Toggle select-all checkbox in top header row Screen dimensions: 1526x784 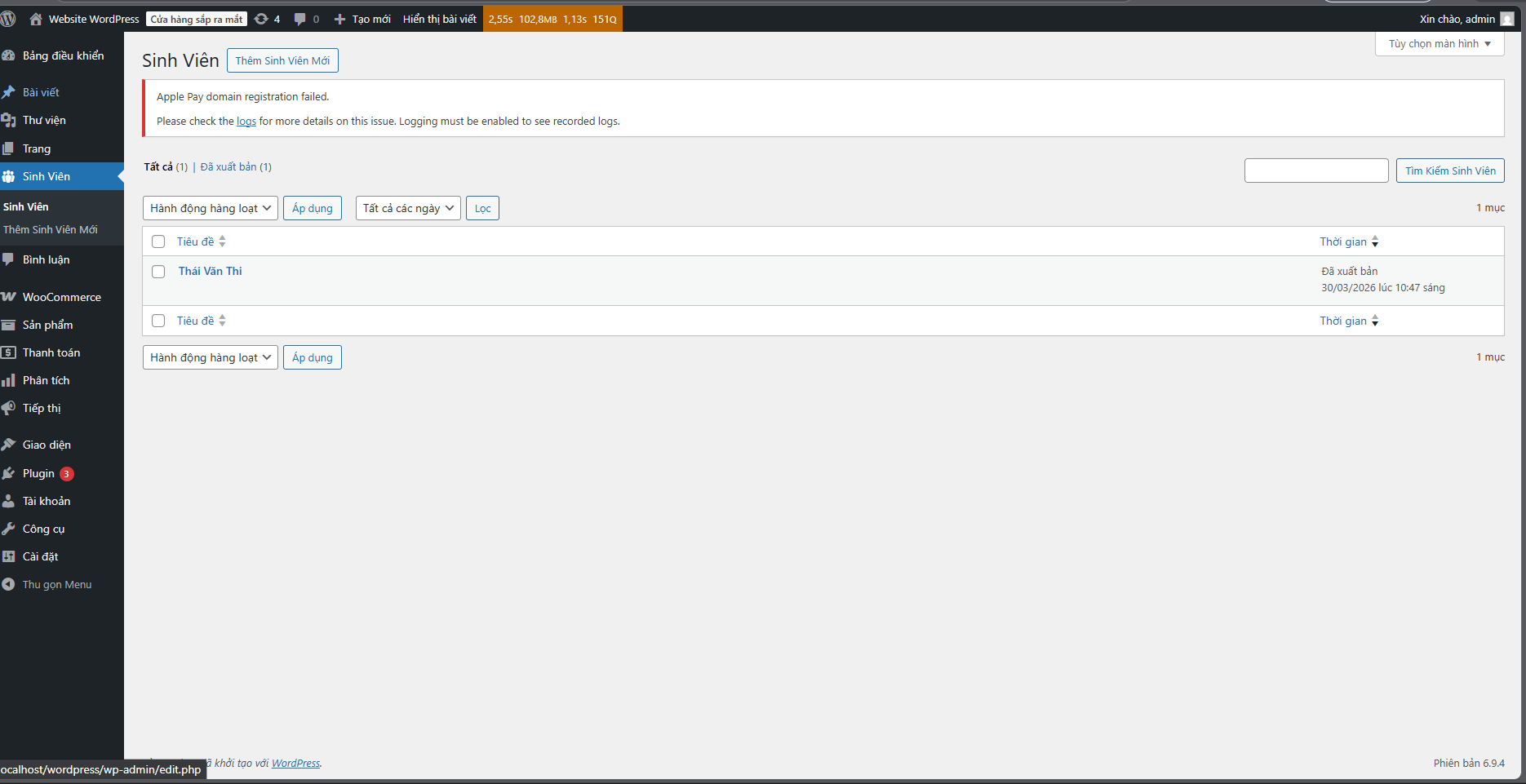pyautogui.click(x=158, y=241)
